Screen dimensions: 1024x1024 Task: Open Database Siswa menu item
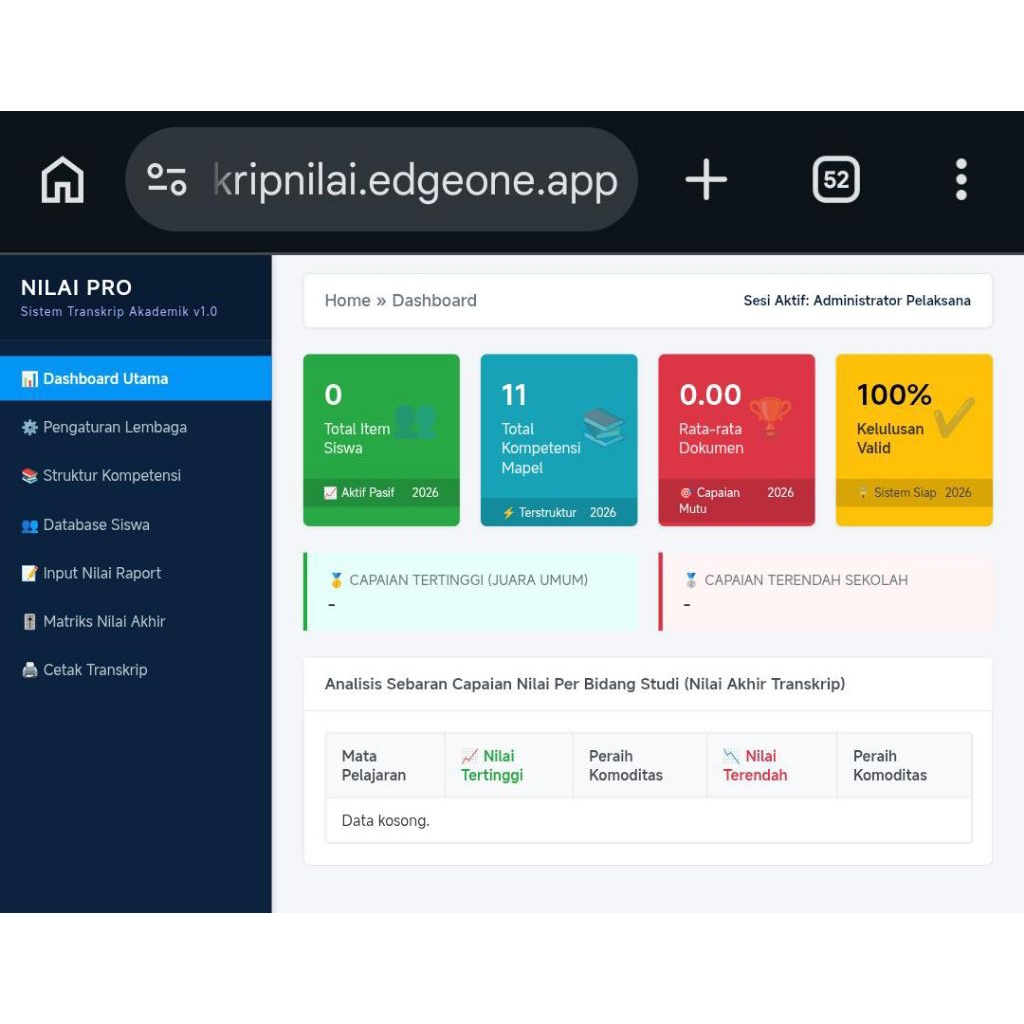click(x=136, y=524)
